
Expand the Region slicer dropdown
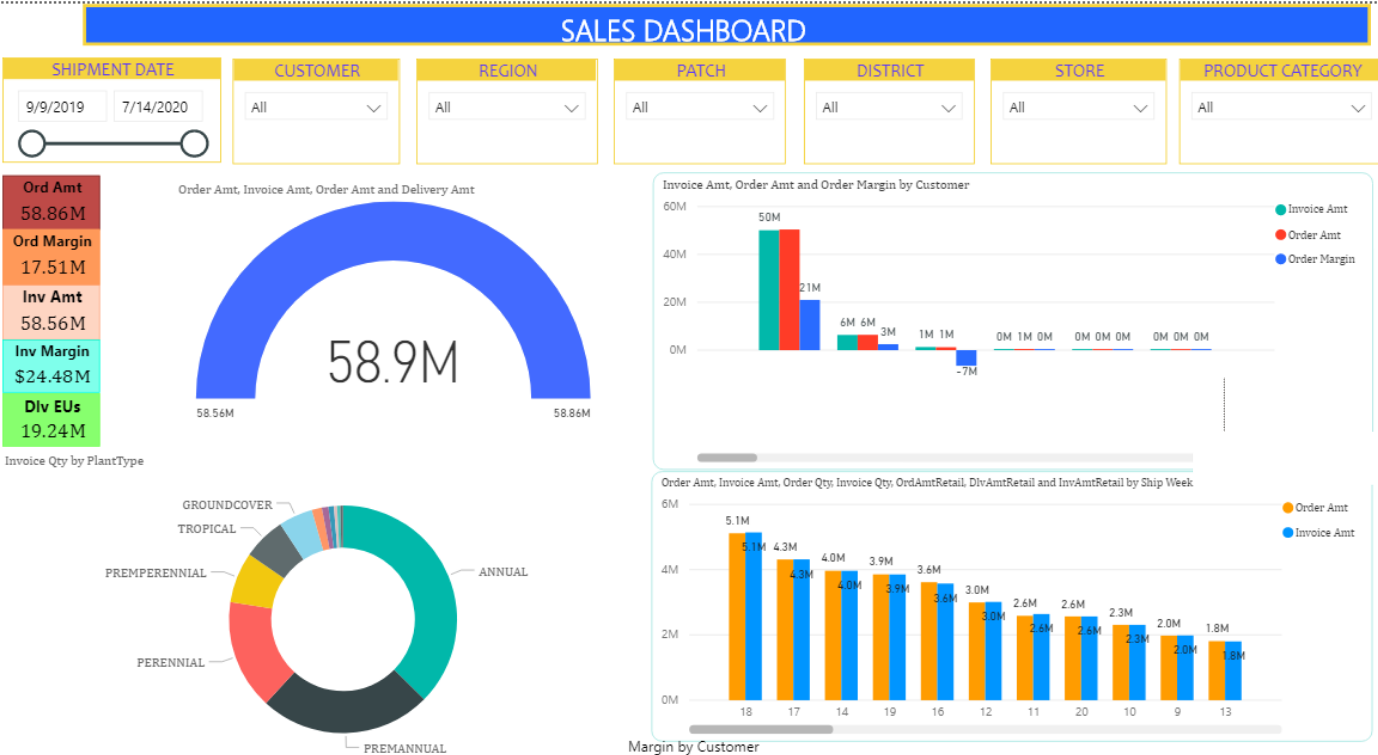pyautogui.click(x=507, y=107)
